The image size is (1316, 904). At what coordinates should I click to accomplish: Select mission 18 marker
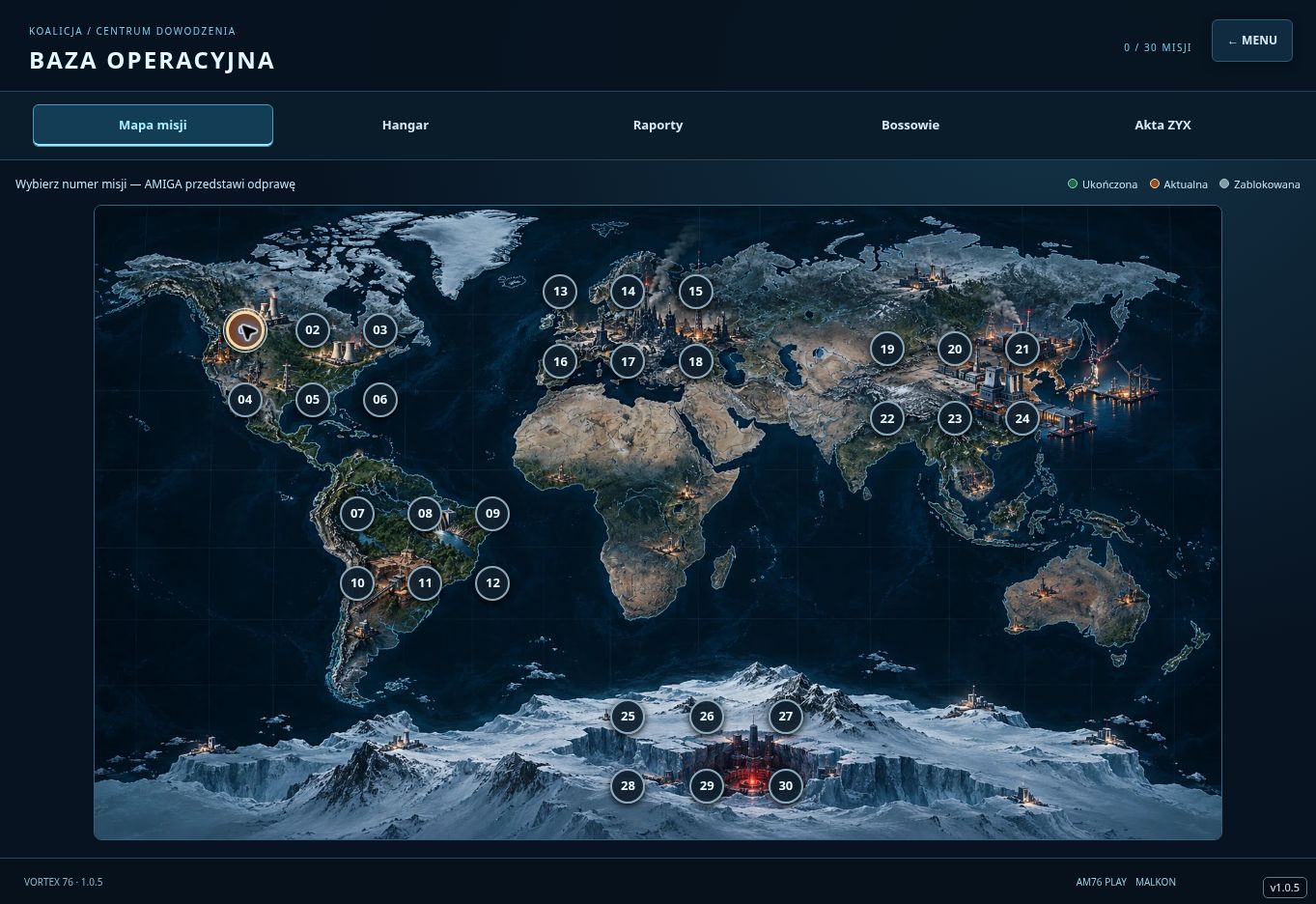point(695,362)
